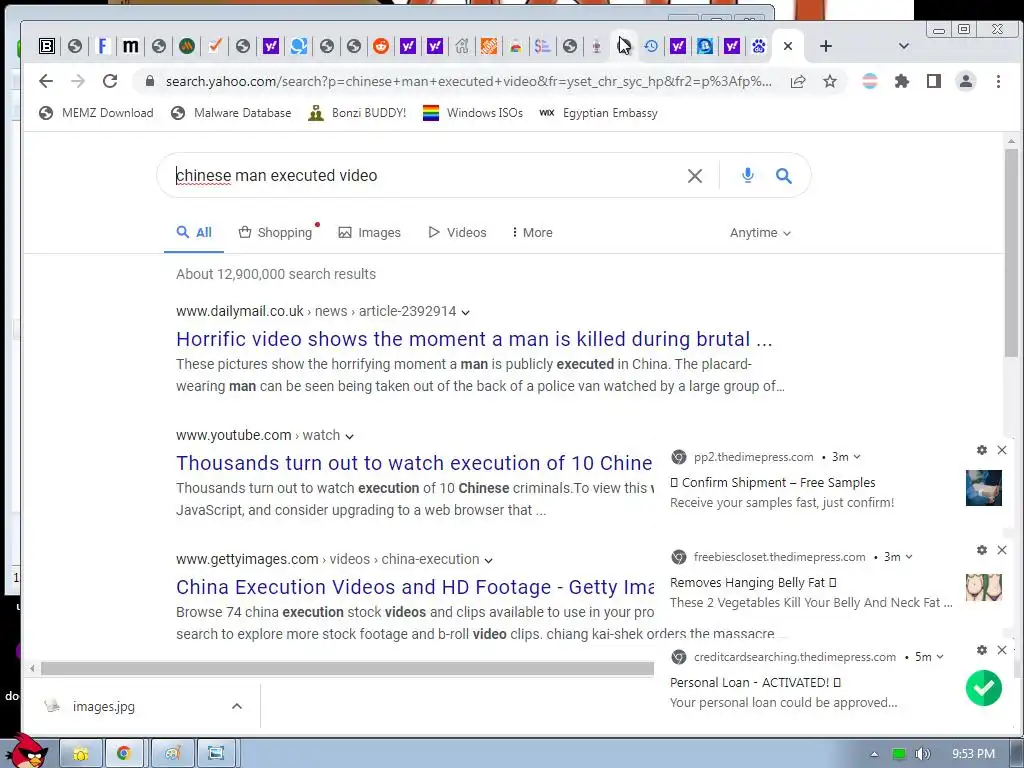Open the Malware Database bookmark
This screenshot has width=1024, height=768.
tap(231, 113)
